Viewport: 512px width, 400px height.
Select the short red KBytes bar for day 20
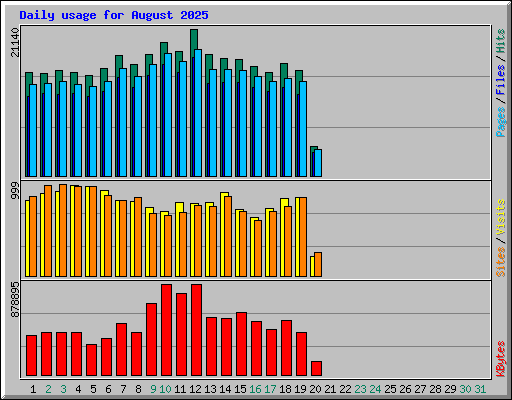(x=317, y=368)
